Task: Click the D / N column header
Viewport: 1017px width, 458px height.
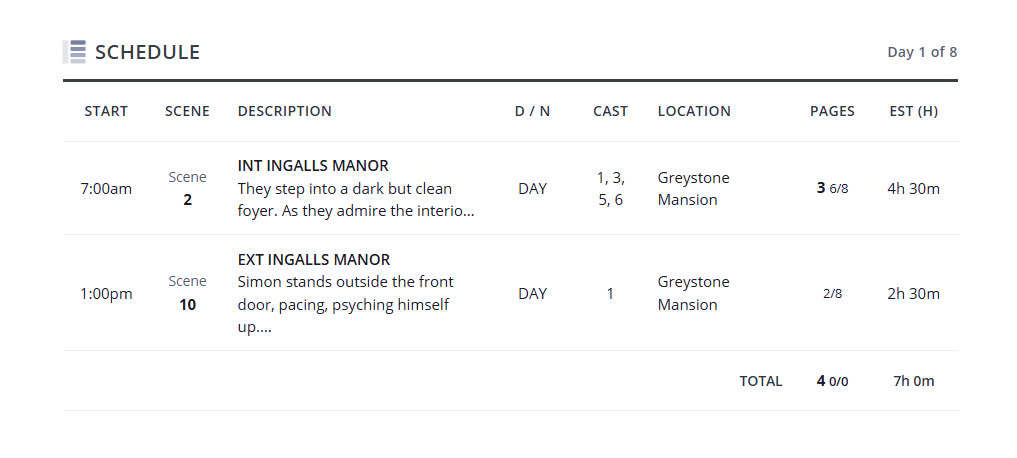Action: (x=532, y=111)
